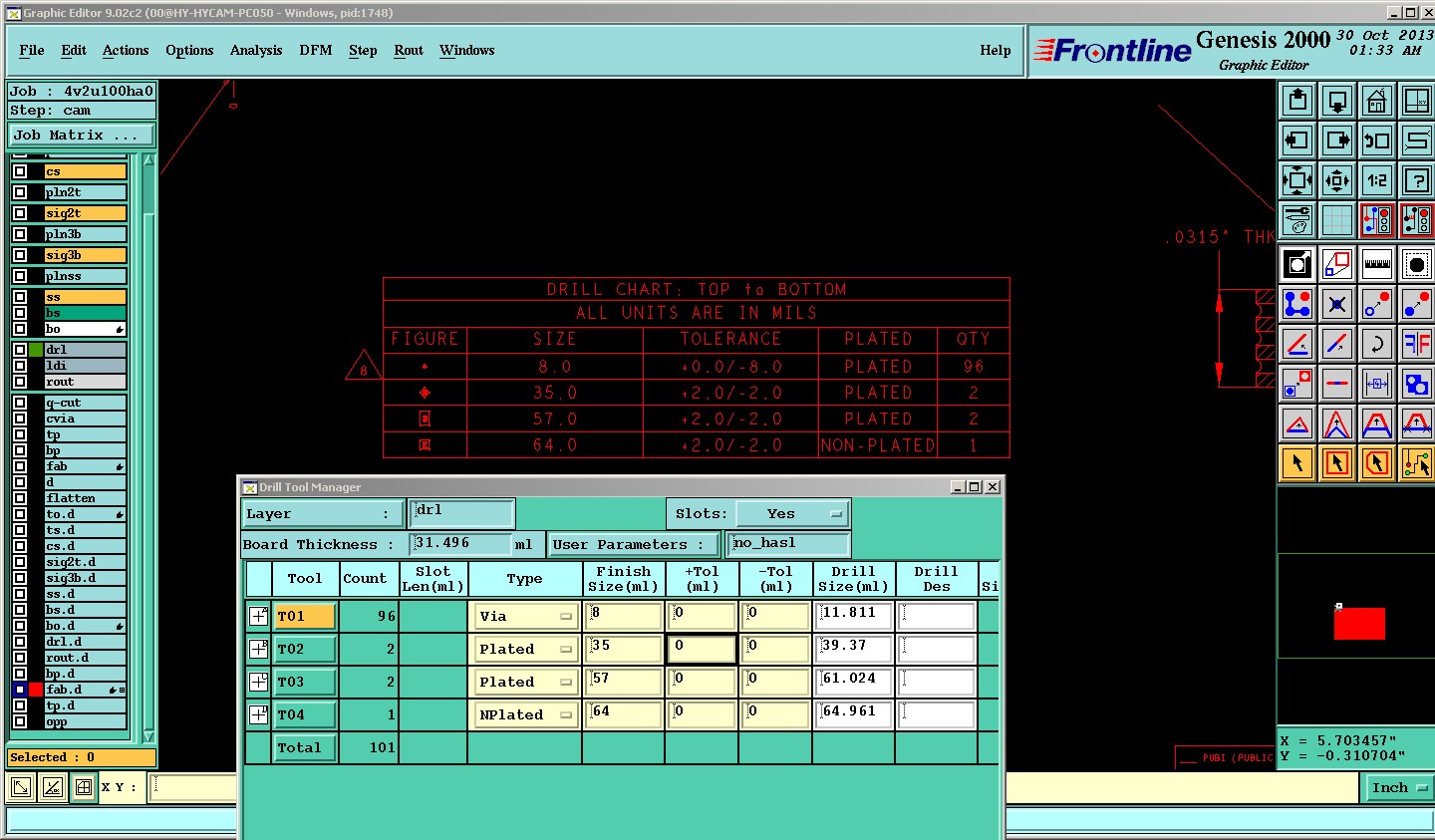Click the pan left arrow icon
This screenshot has height=840, width=1435.
point(1297,140)
